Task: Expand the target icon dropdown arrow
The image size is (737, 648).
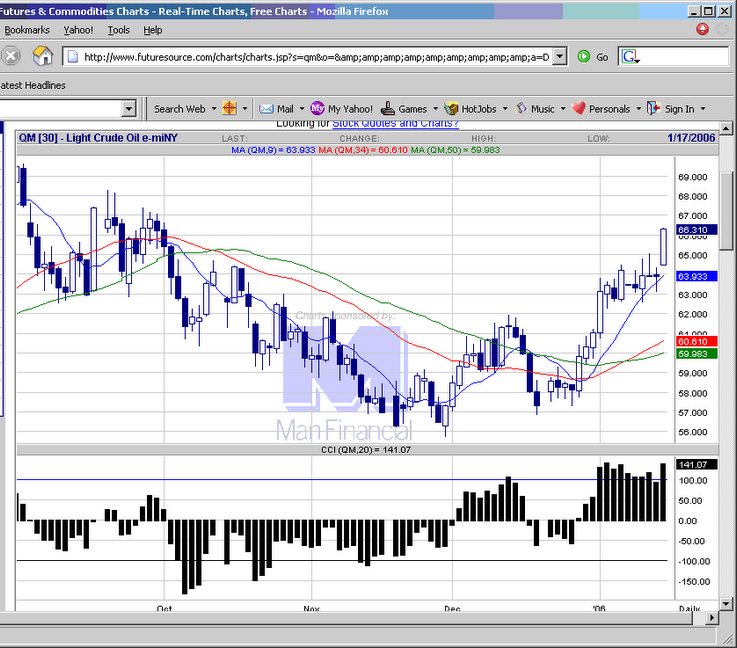Action: (245, 109)
